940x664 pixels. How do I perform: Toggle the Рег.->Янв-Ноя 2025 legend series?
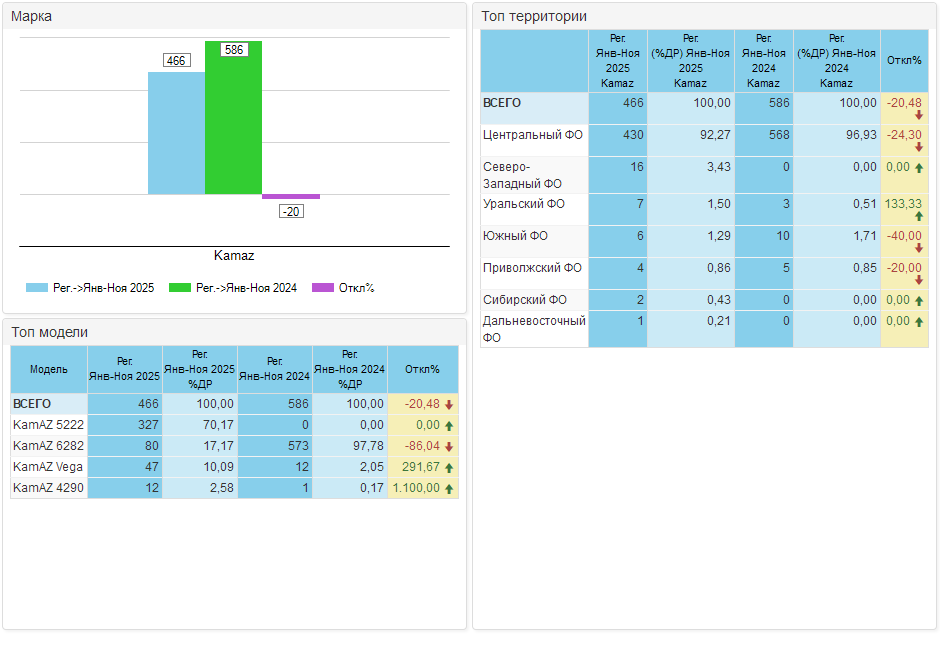coord(90,288)
